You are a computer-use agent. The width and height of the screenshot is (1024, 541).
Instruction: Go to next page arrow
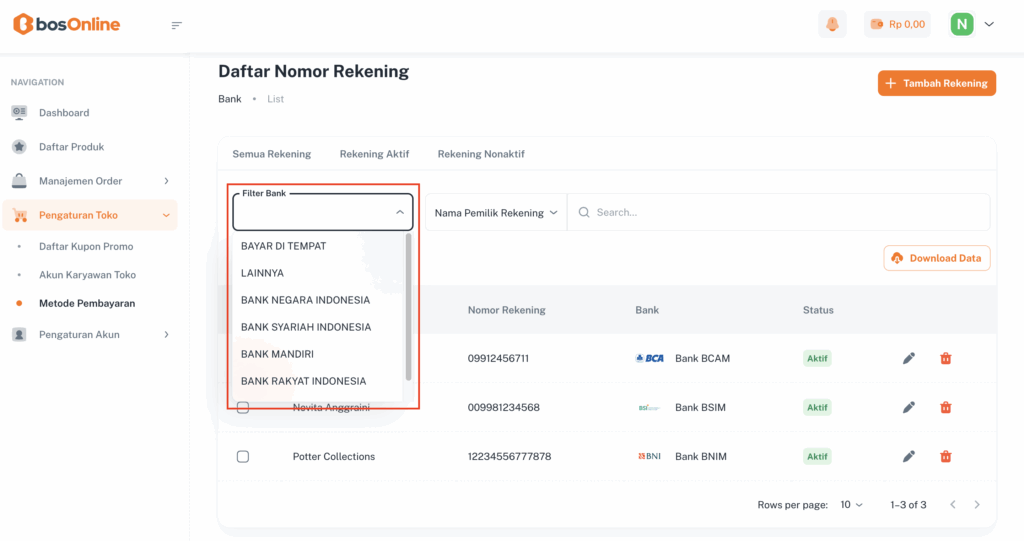tap(977, 505)
